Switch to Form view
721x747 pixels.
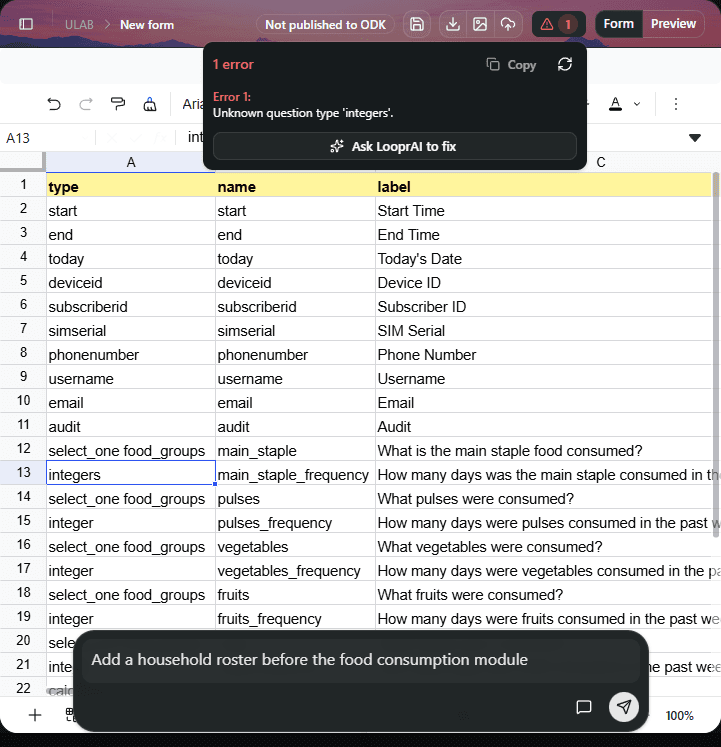[619, 24]
